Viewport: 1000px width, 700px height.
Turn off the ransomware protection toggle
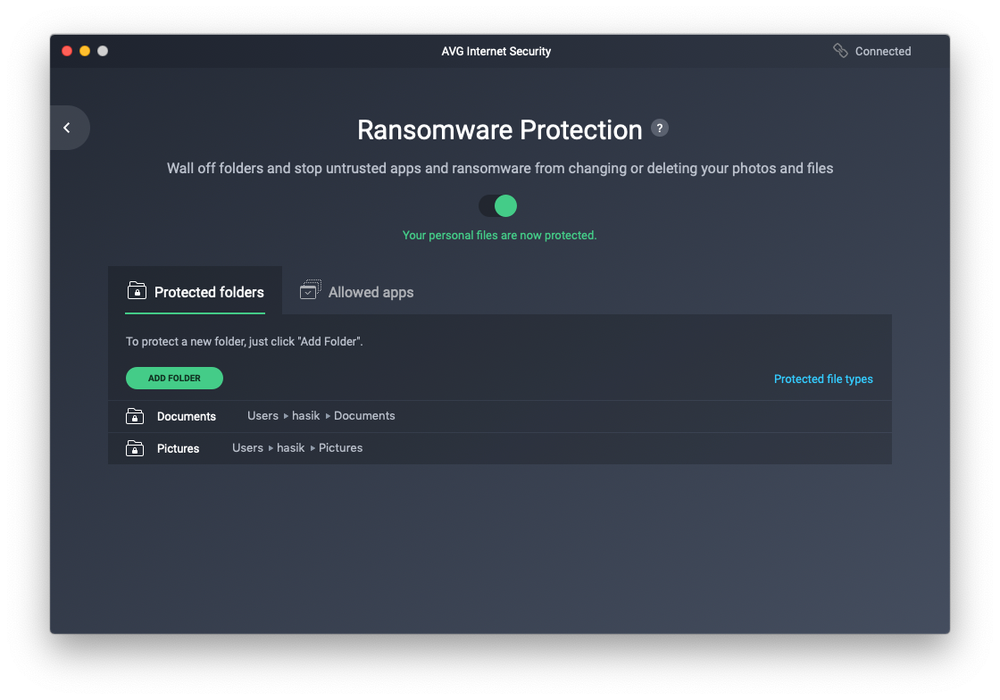pyautogui.click(x=498, y=205)
